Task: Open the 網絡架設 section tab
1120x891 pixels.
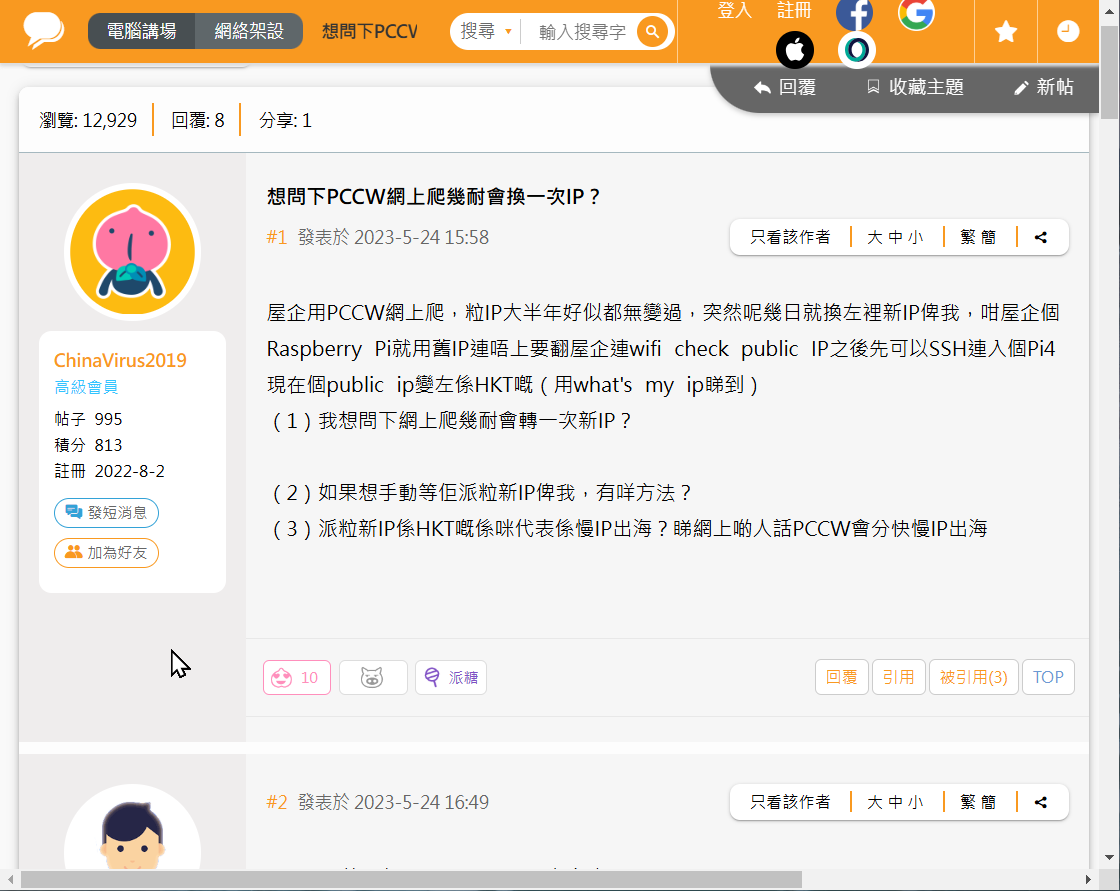Action: pos(250,32)
